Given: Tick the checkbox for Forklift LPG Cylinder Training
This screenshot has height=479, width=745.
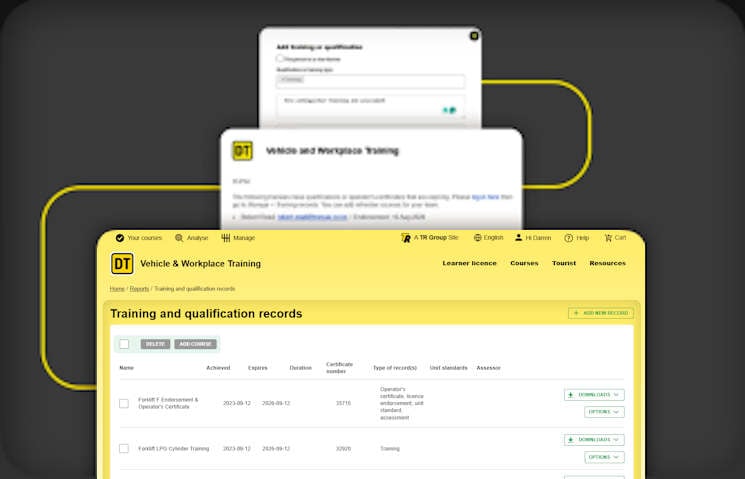Looking at the screenshot, I should coord(124,449).
